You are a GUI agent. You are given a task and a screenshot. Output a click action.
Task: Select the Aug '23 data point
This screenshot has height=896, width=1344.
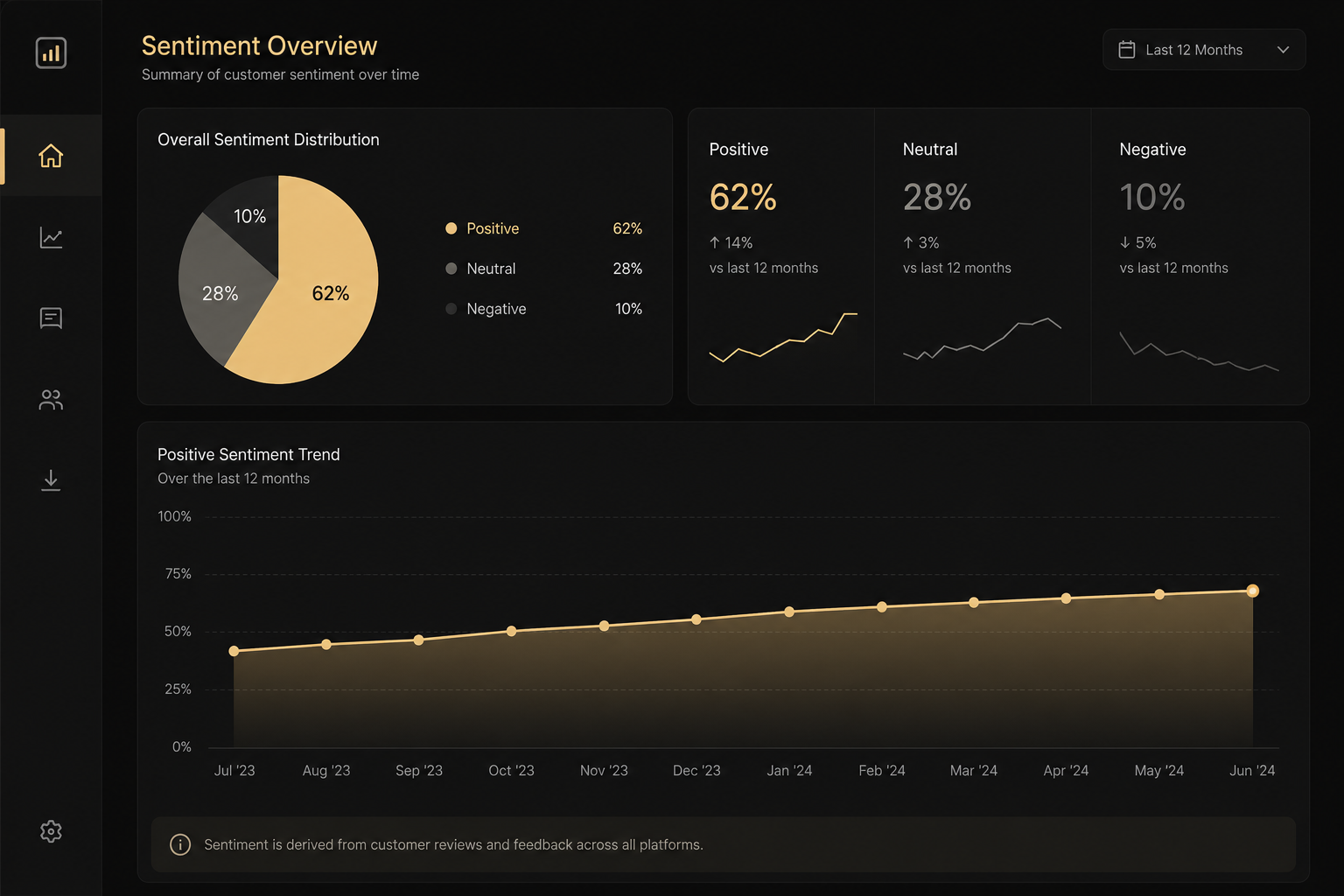coord(326,644)
